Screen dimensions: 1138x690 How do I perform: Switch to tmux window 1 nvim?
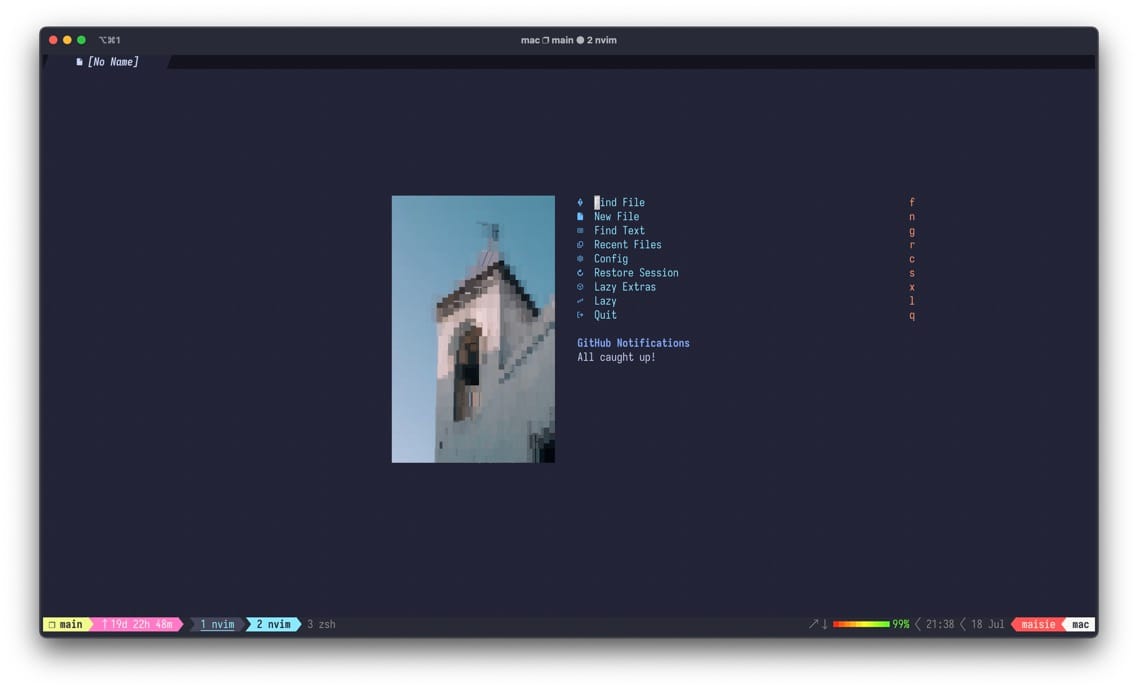click(x=217, y=624)
